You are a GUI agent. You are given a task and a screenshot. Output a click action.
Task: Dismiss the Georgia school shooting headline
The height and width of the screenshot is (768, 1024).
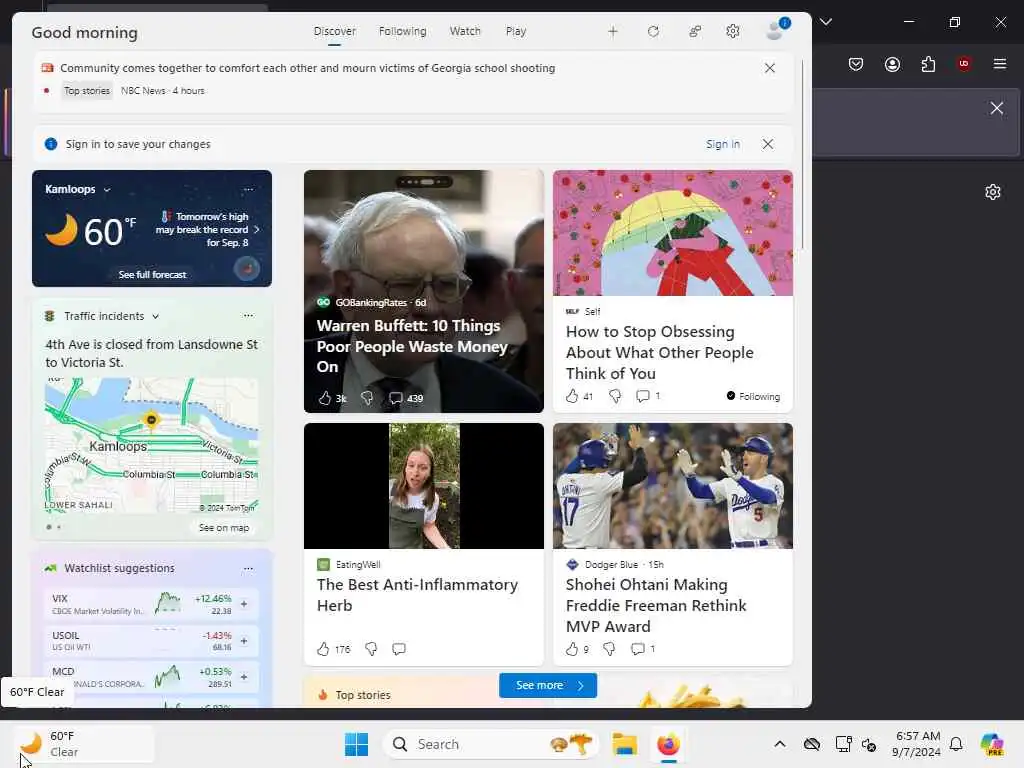click(x=770, y=68)
